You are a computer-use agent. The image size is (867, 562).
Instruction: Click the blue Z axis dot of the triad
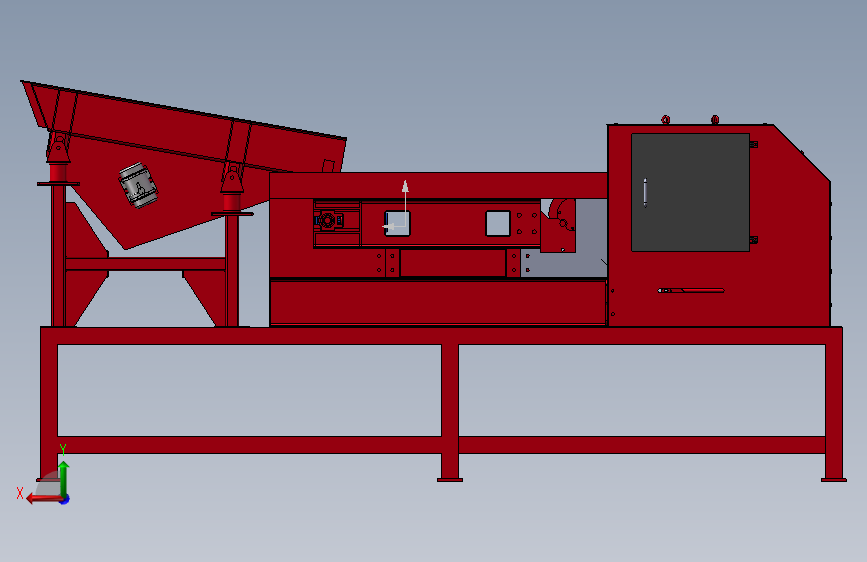click(65, 500)
